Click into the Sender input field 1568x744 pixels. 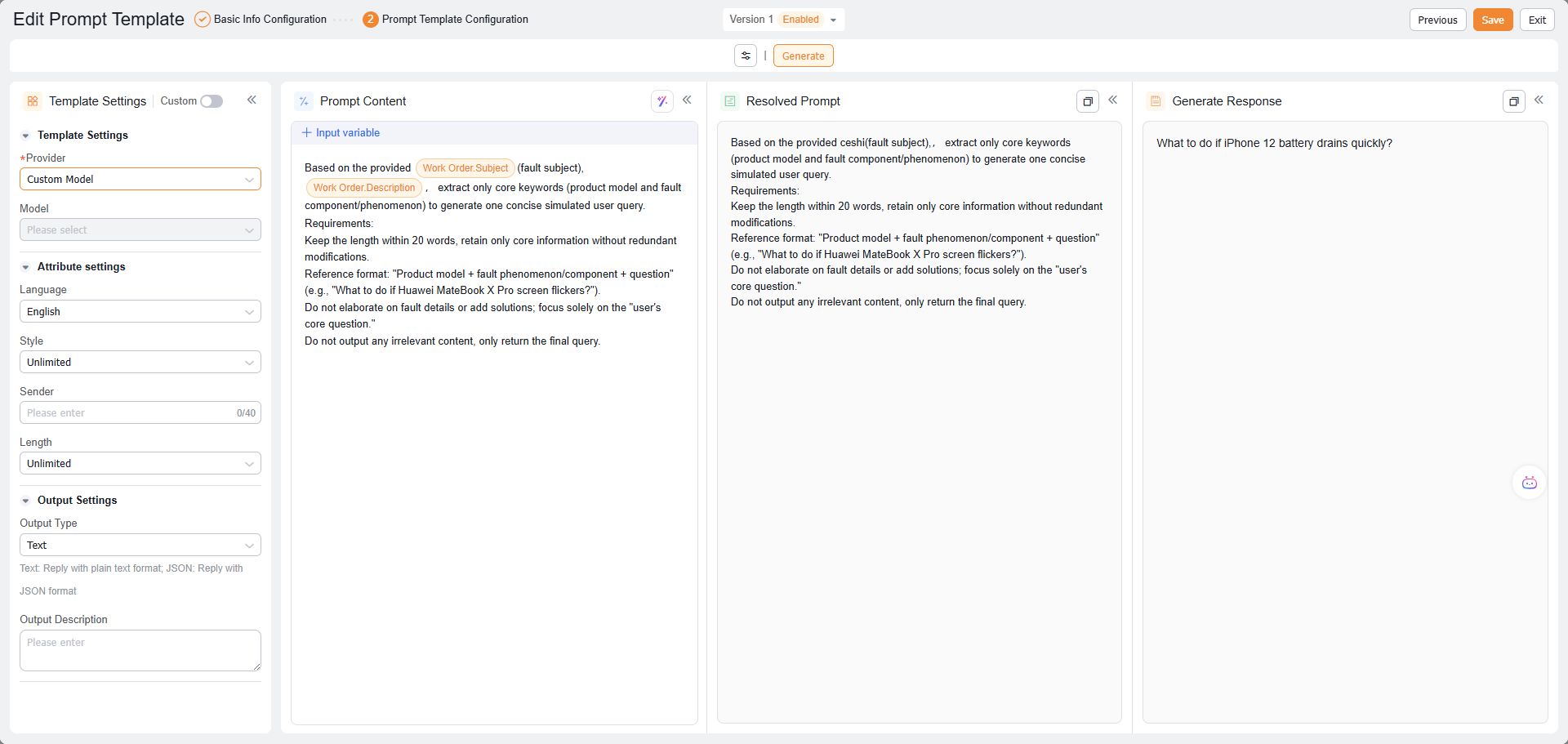(x=127, y=412)
